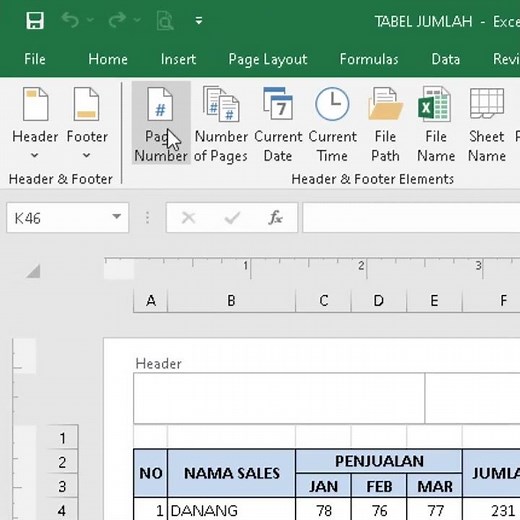520x520 pixels.
Task: Go to the Formulas tab
Action: click(x=369, y=59)
